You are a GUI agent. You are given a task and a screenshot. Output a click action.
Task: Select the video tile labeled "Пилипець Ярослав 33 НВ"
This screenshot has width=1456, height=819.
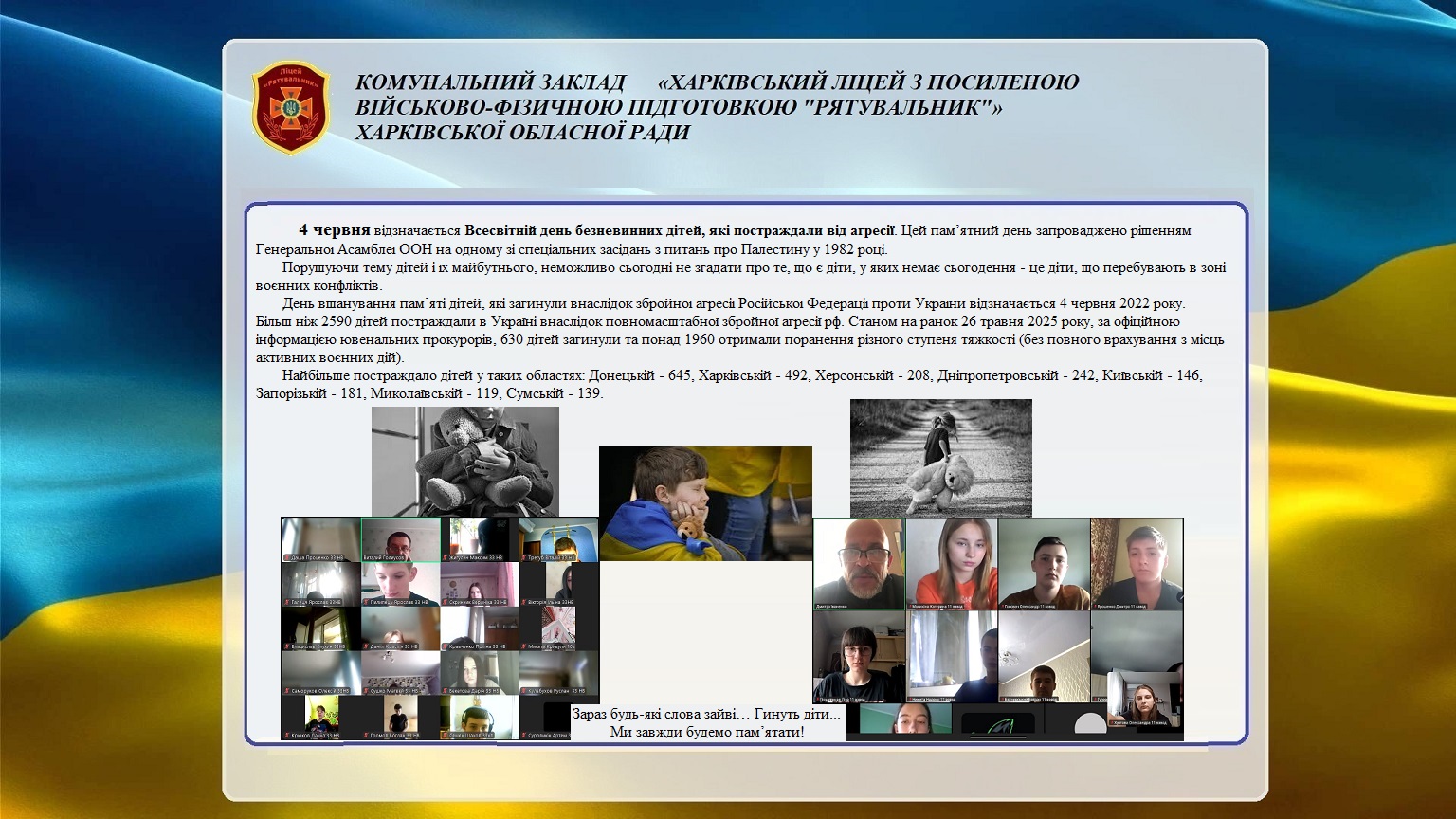400,584
